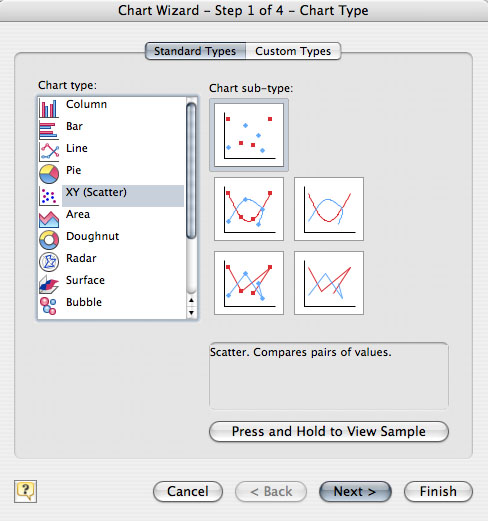Open help with the question mark icon

pos(25,491)
